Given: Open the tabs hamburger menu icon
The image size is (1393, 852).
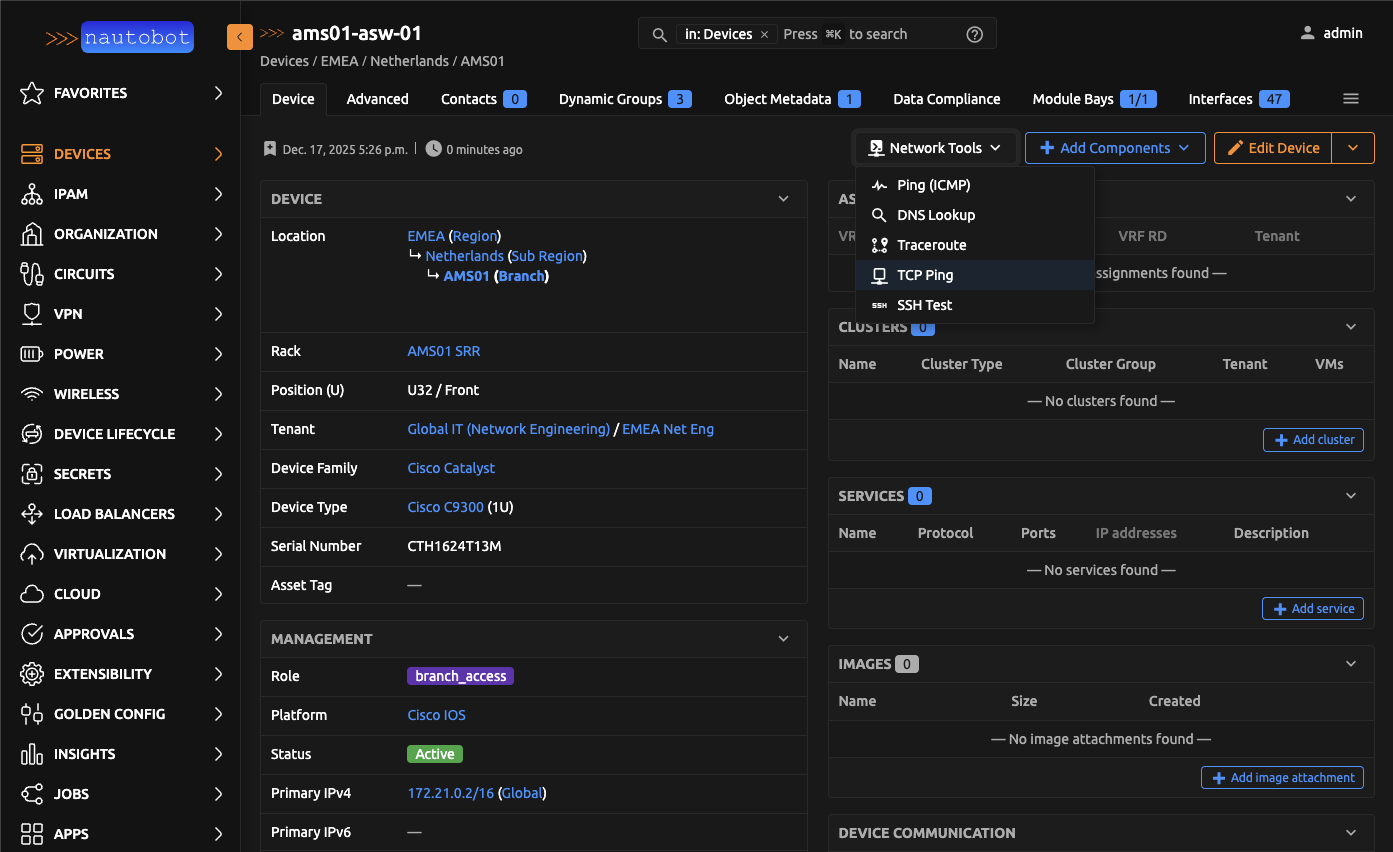Looking at the screenshot, I should click(x=1350, y=99).
